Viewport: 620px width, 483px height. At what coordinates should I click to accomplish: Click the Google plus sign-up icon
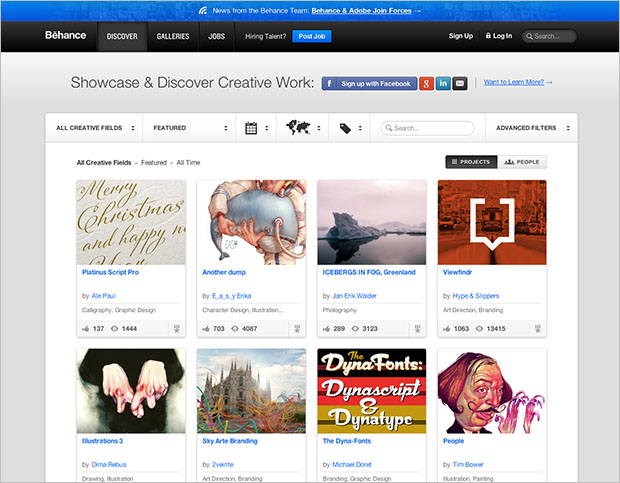click(426, 83)
